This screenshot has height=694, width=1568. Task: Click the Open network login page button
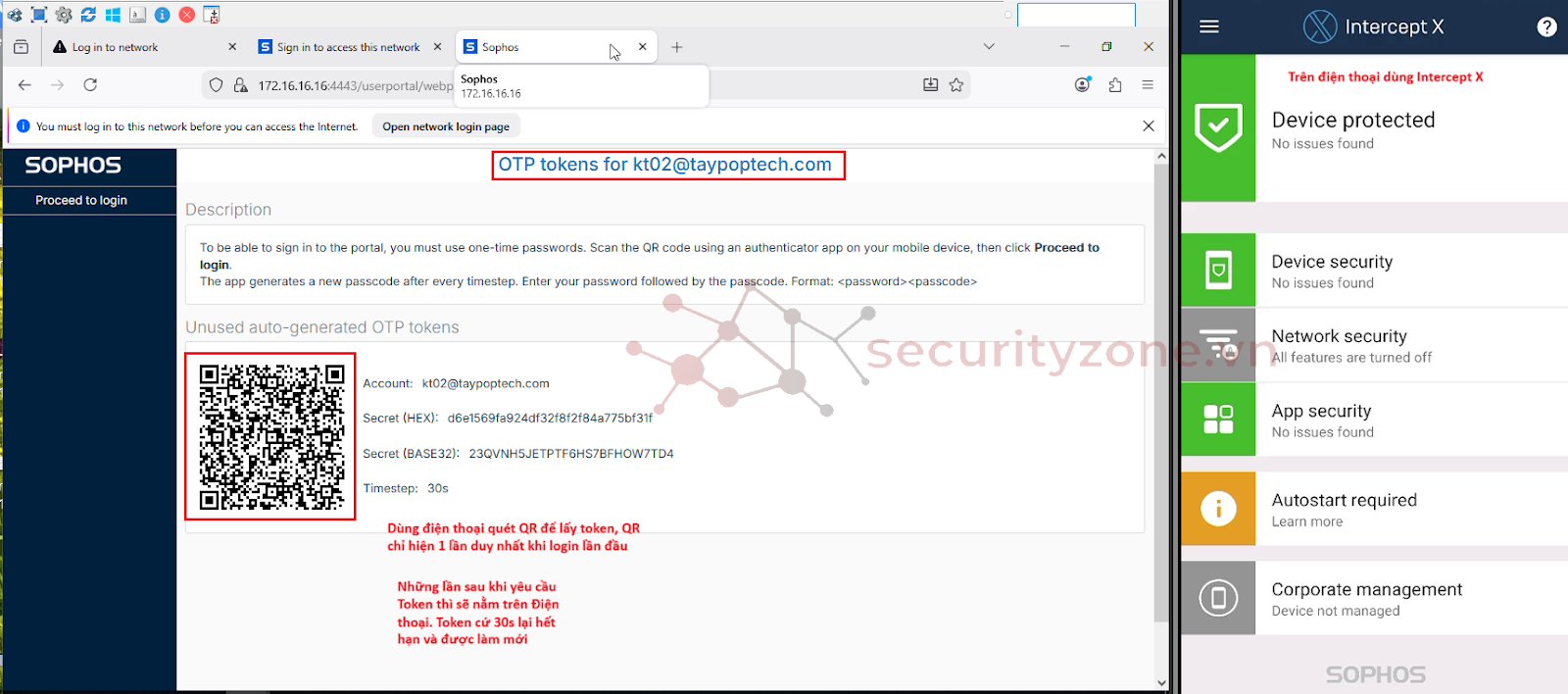[446, 126]
